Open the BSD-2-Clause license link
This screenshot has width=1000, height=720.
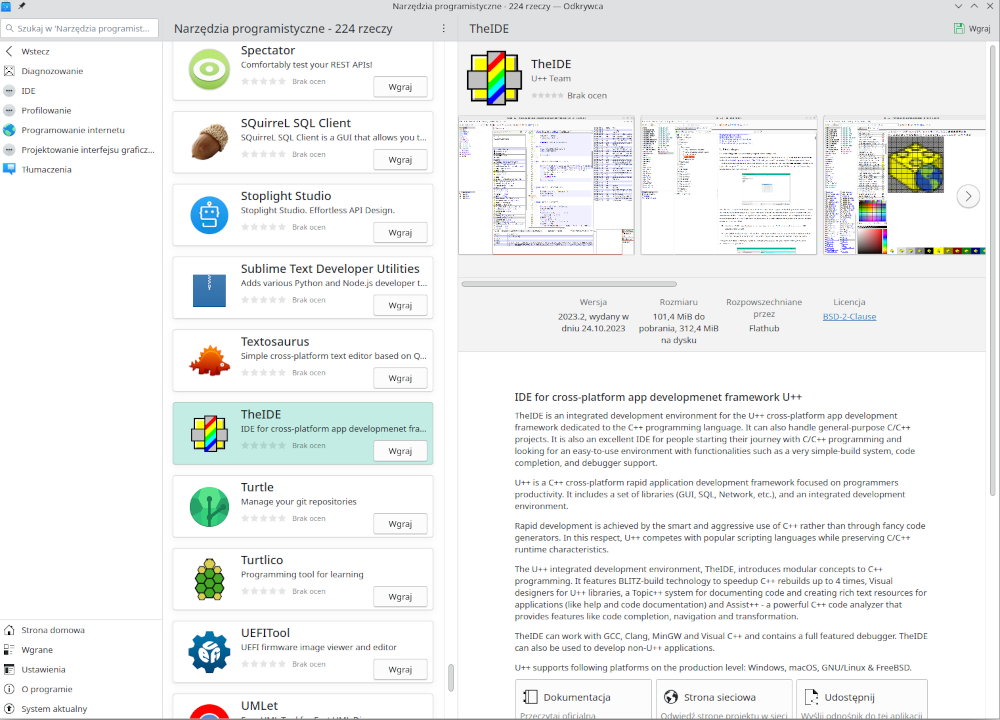(x=849, y=316)
